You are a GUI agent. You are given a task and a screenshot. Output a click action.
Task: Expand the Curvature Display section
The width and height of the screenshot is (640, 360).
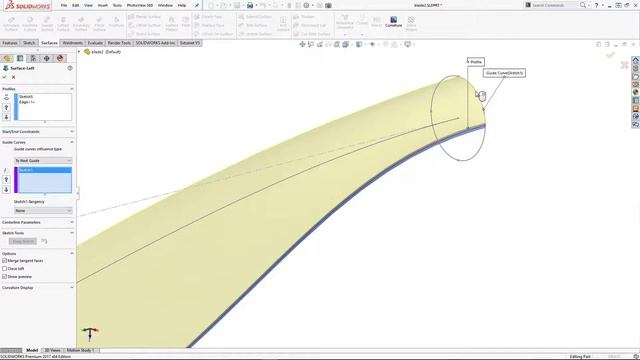pos(72,287)
